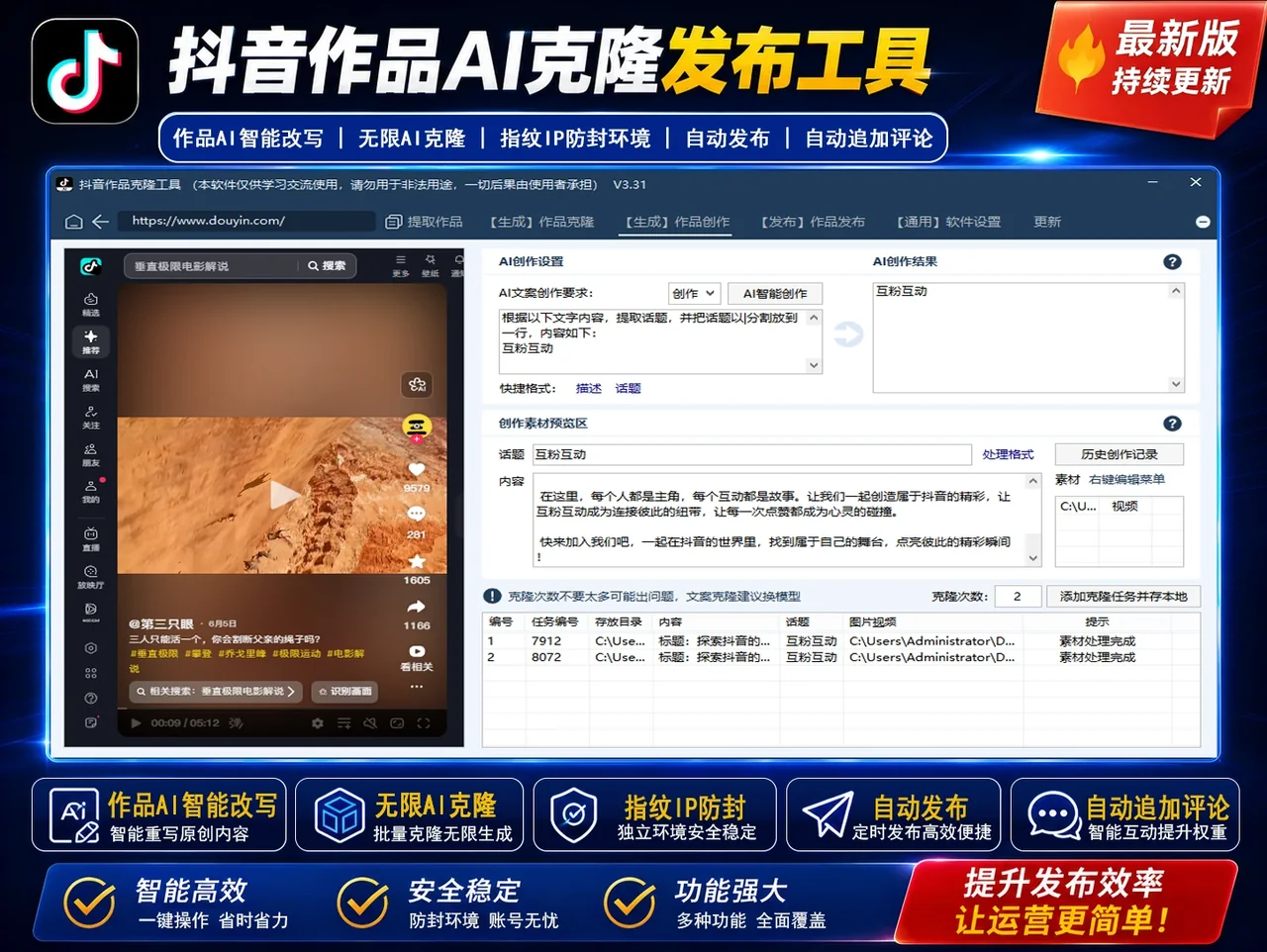
Task: Open 直播 in the Douyin sidebar
Action: (x=91, y=538)
